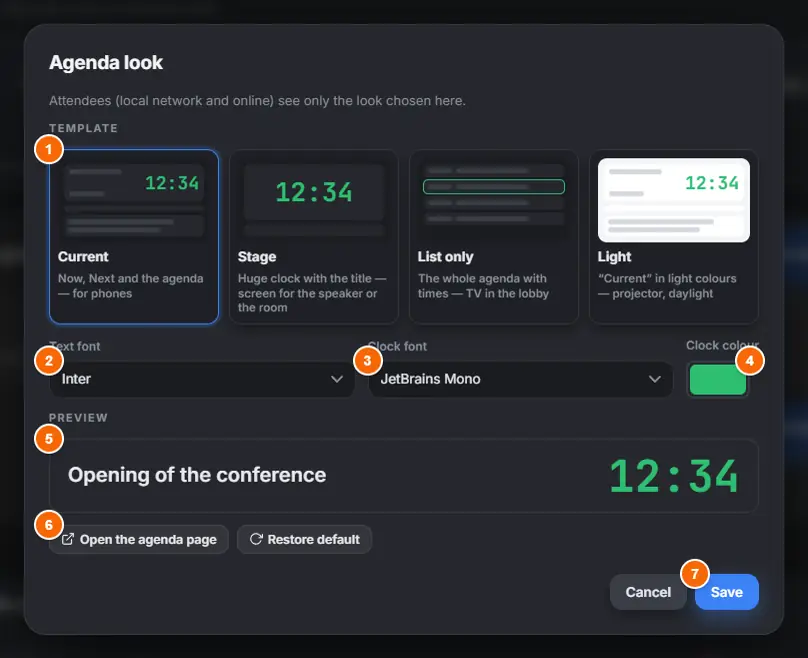Choose the Stage template card
Image resolution: width=808 pixels, height=658 pixels.
click(314, 237)
